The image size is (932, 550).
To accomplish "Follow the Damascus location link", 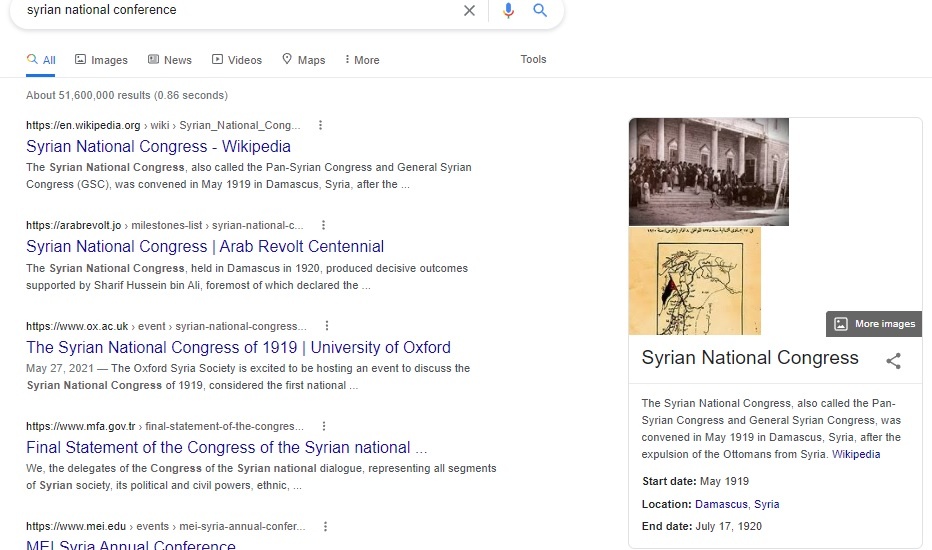I will (721, 504).
